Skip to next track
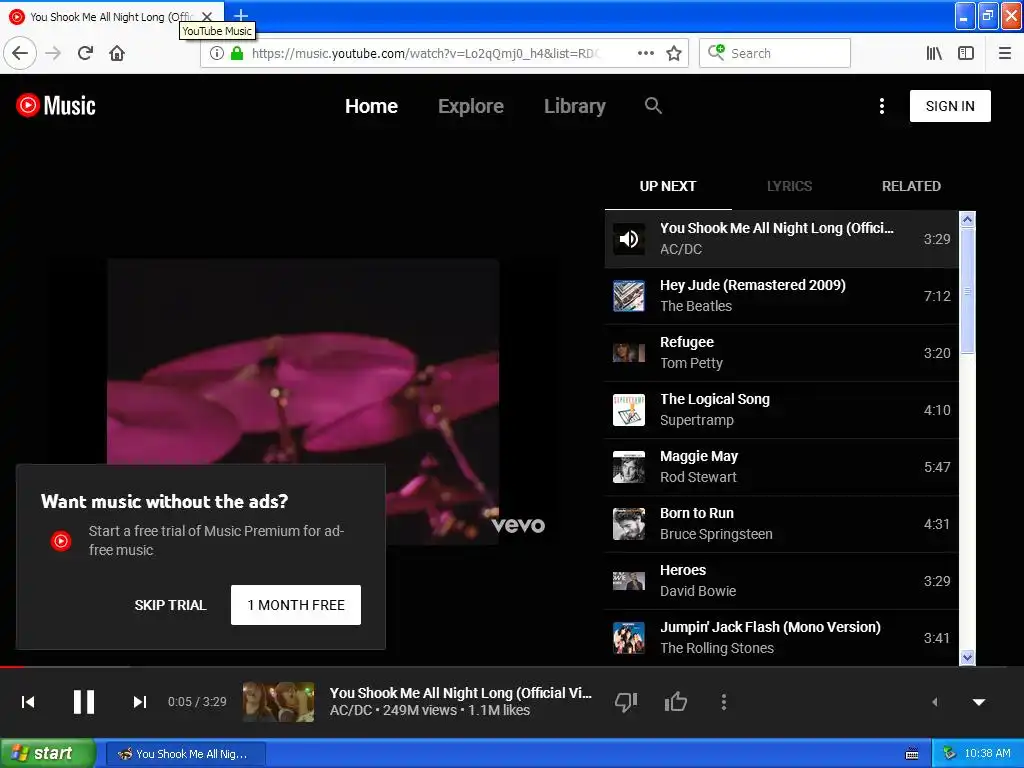1024x768 pixels. [x=139, y=701]
